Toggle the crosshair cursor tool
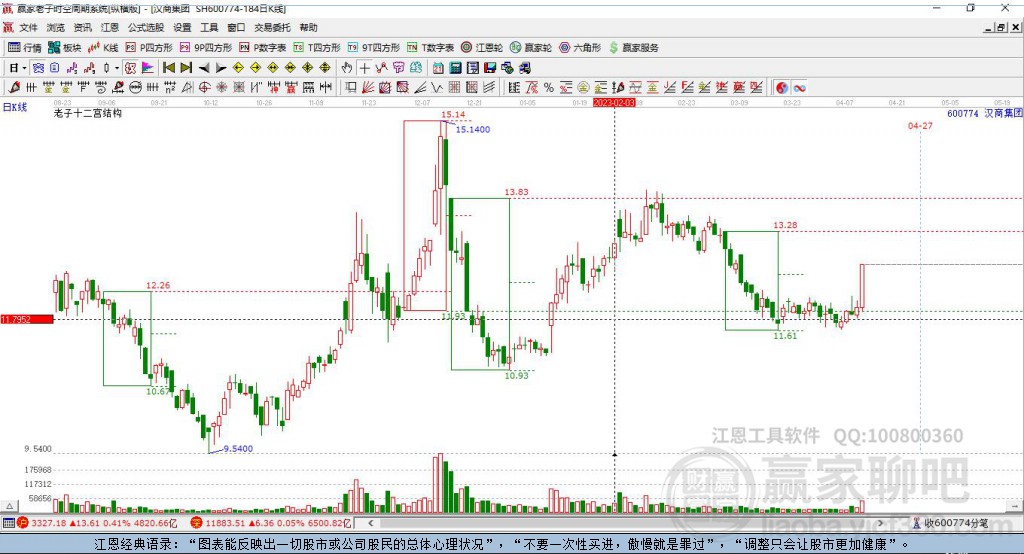This screenshot has height=554, width=1024. click(364, 68)
